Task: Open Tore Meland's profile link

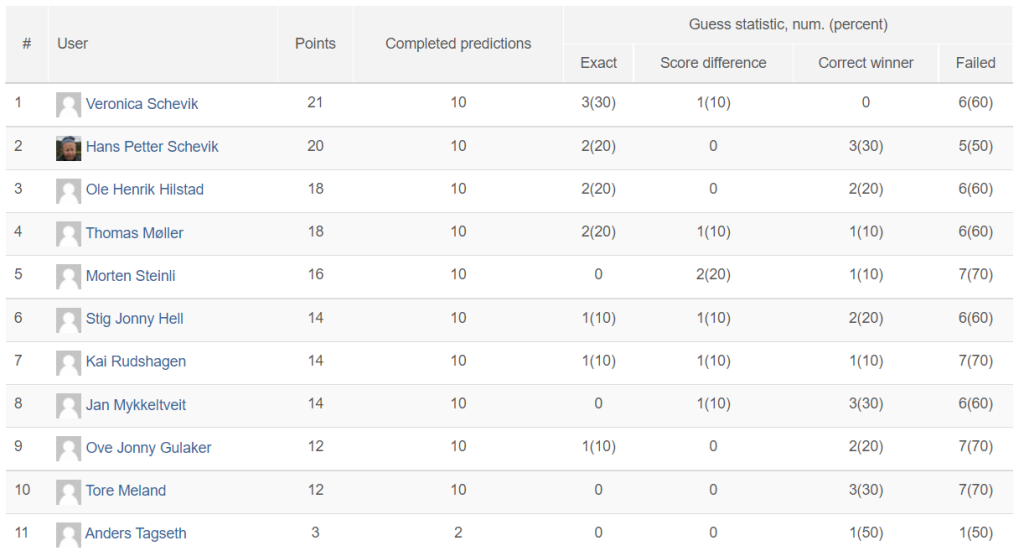Action: (x=126, y=491)
